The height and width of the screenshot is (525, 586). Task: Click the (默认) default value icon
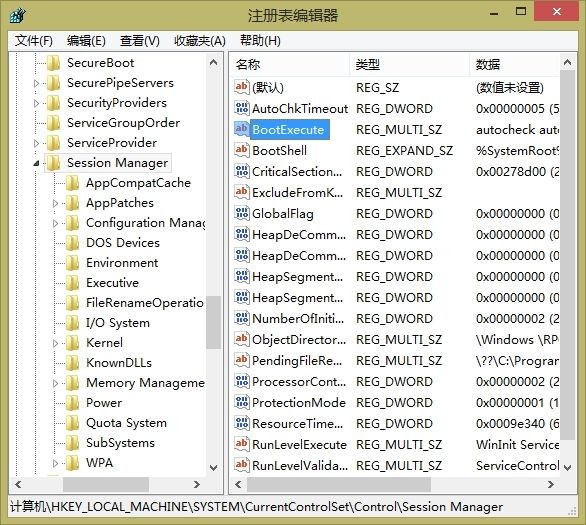coord(241,87)
